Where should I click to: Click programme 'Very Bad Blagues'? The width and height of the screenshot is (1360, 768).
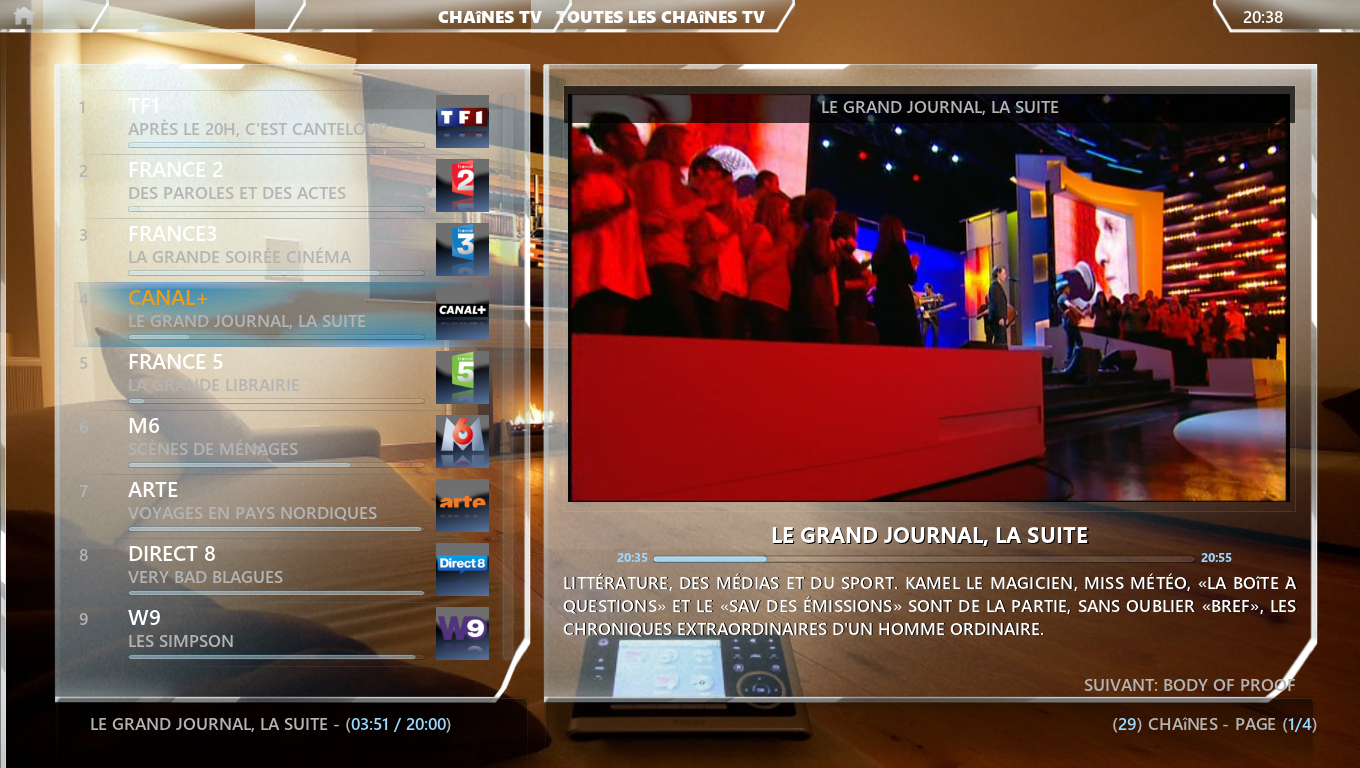(206, 577)
